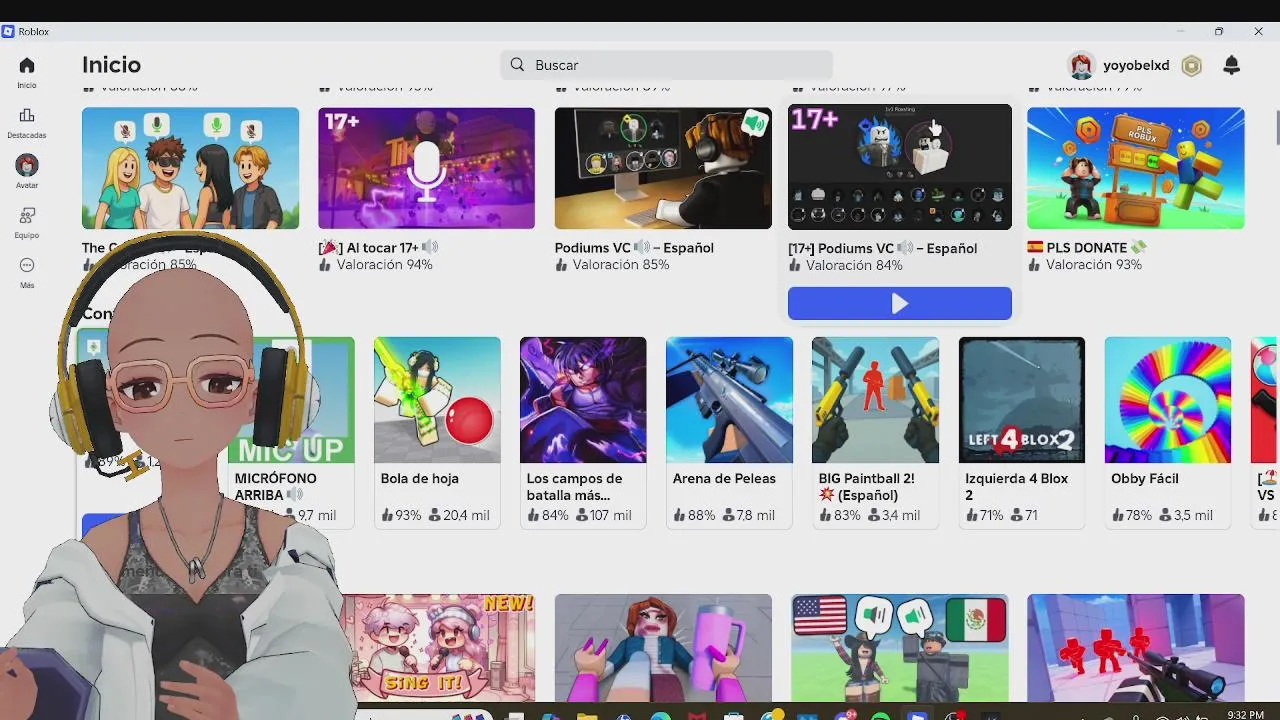
Task: Click the Roblox app logo in title bar
Action: pos(8,31)
